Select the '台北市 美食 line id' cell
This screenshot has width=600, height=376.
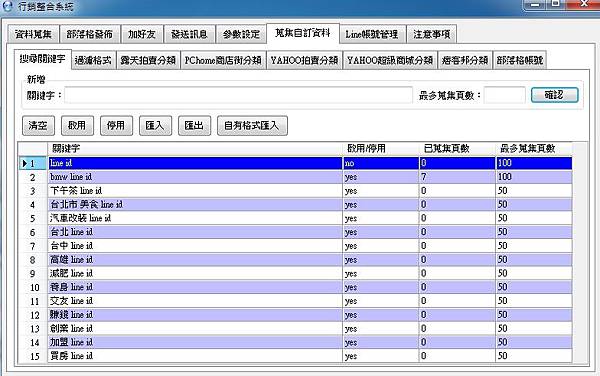click(x=195, y=204)
